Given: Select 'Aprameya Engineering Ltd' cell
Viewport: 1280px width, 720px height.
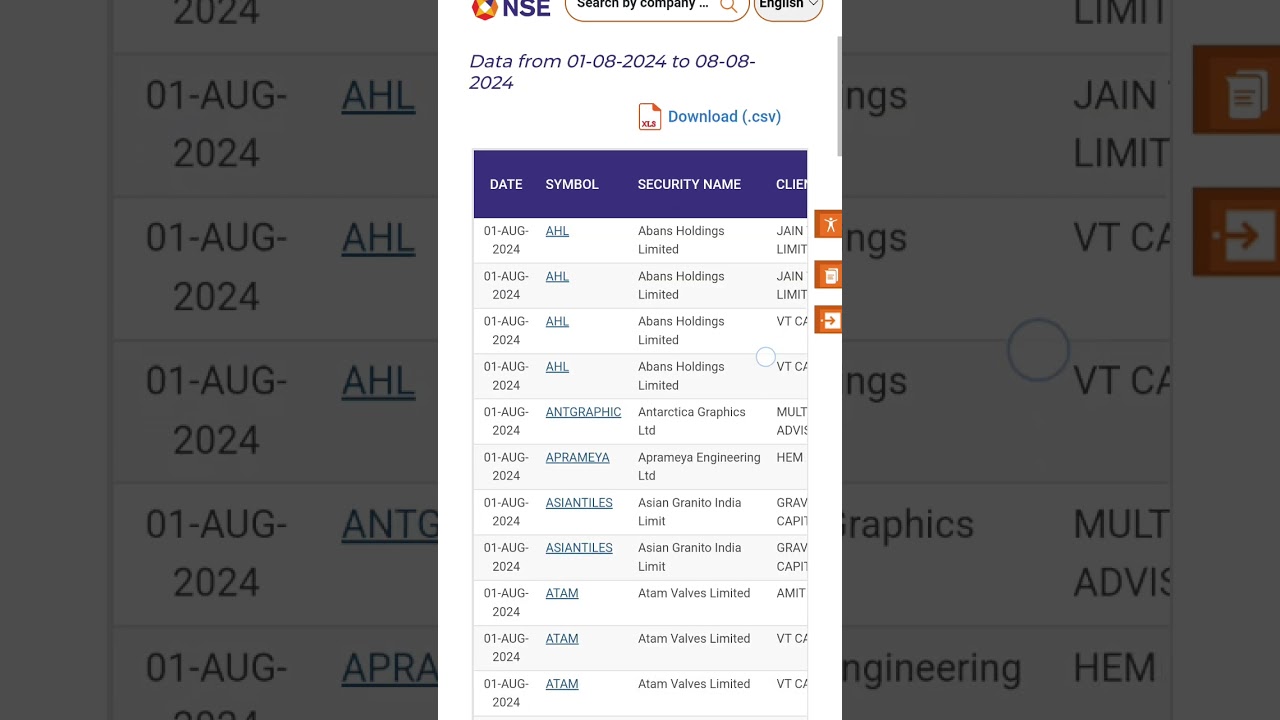Looking at the screenshot, I should coord(699,467).
